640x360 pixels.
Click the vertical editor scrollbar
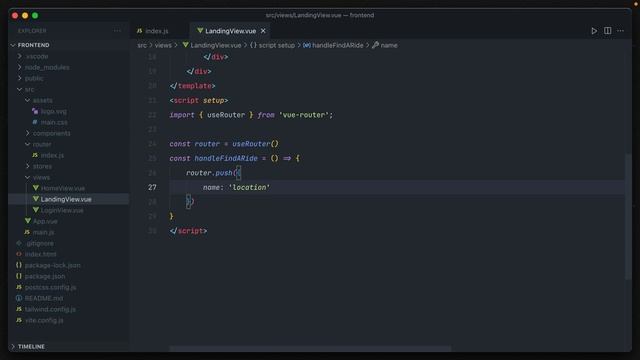[628, 216]
